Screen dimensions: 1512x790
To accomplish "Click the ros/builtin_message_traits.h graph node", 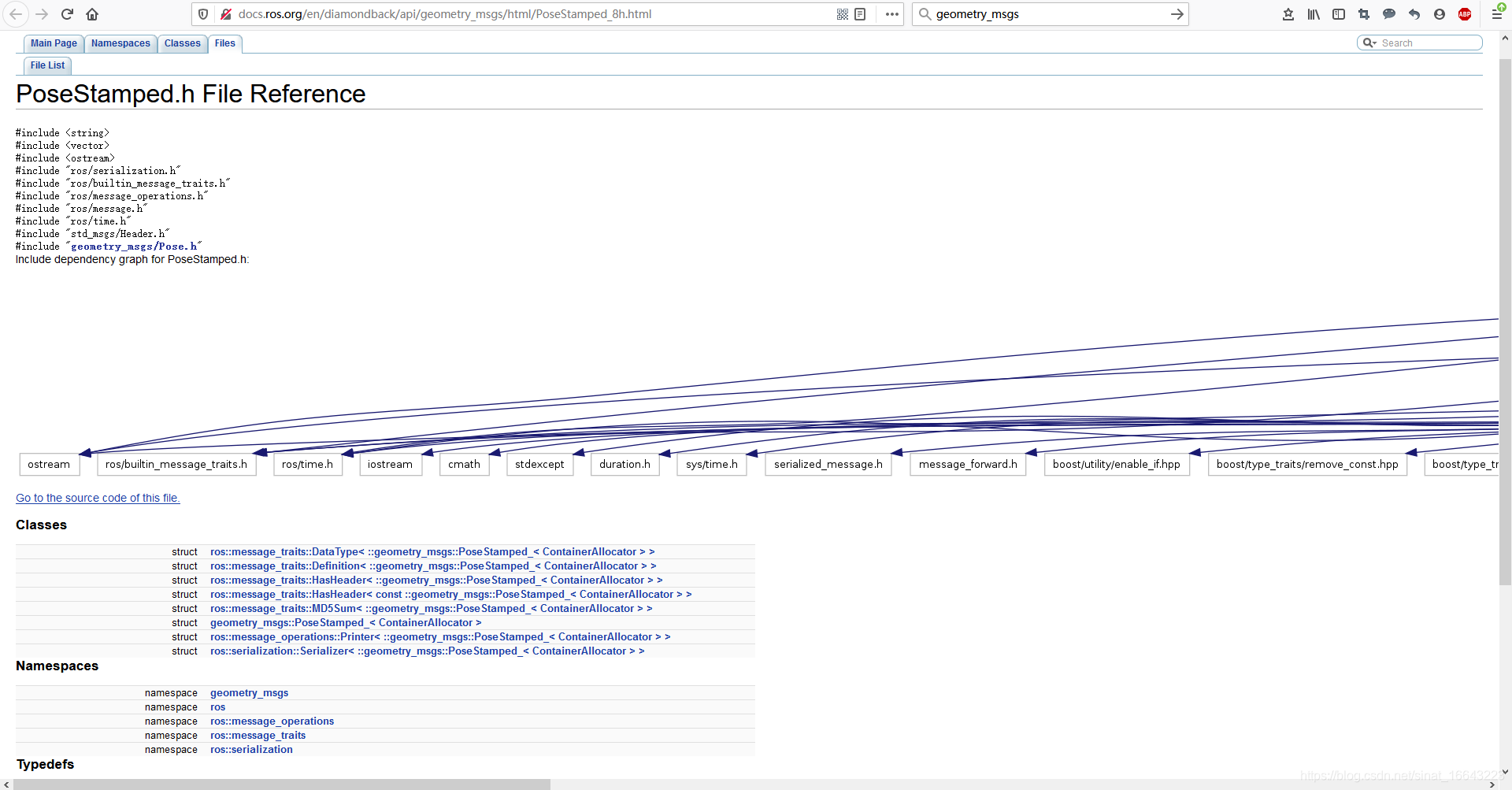I will pyautogui.click(x=176, y=465).
